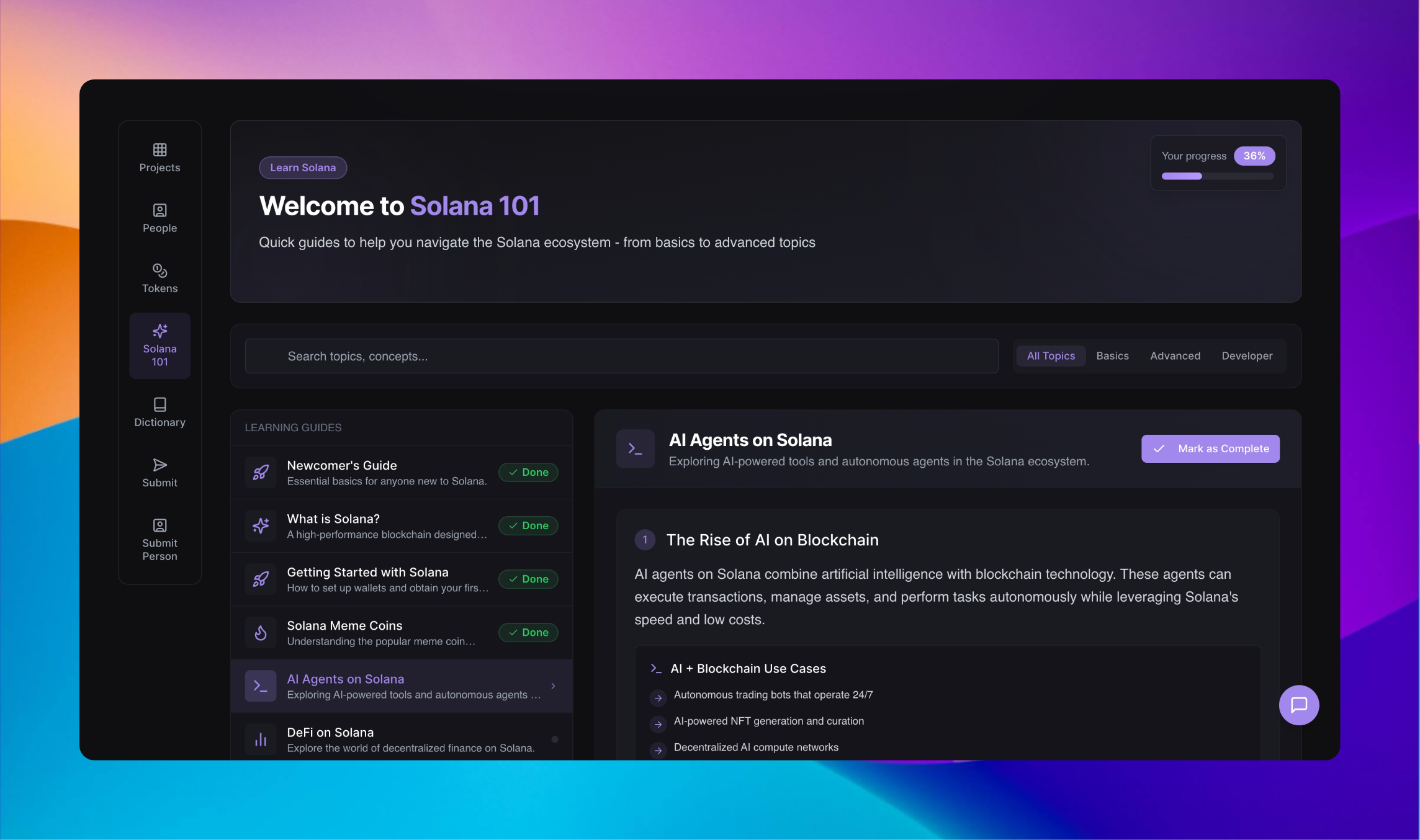Select the All Topics filter tab
This screenshot has width=1420, height=840.
tap(1051, 356)
